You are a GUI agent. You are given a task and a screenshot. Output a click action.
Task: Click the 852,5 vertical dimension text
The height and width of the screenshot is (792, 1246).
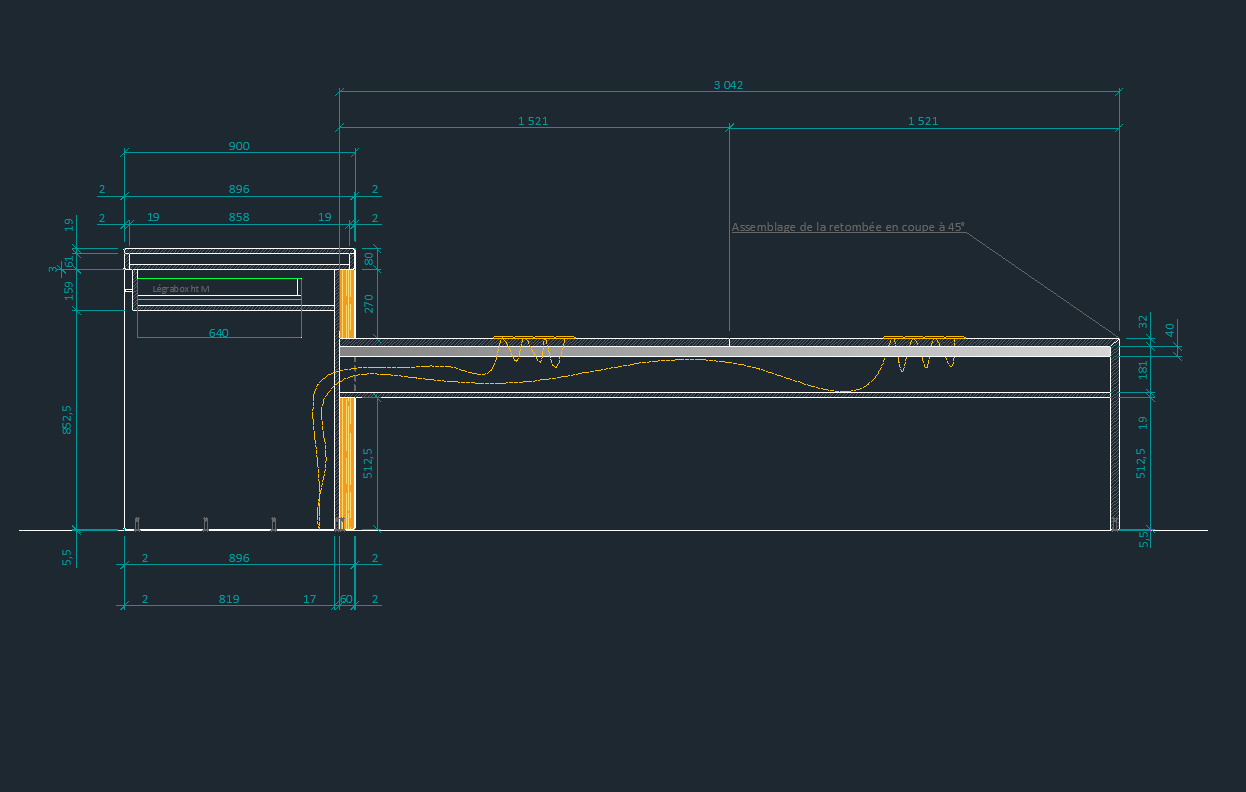67,419
